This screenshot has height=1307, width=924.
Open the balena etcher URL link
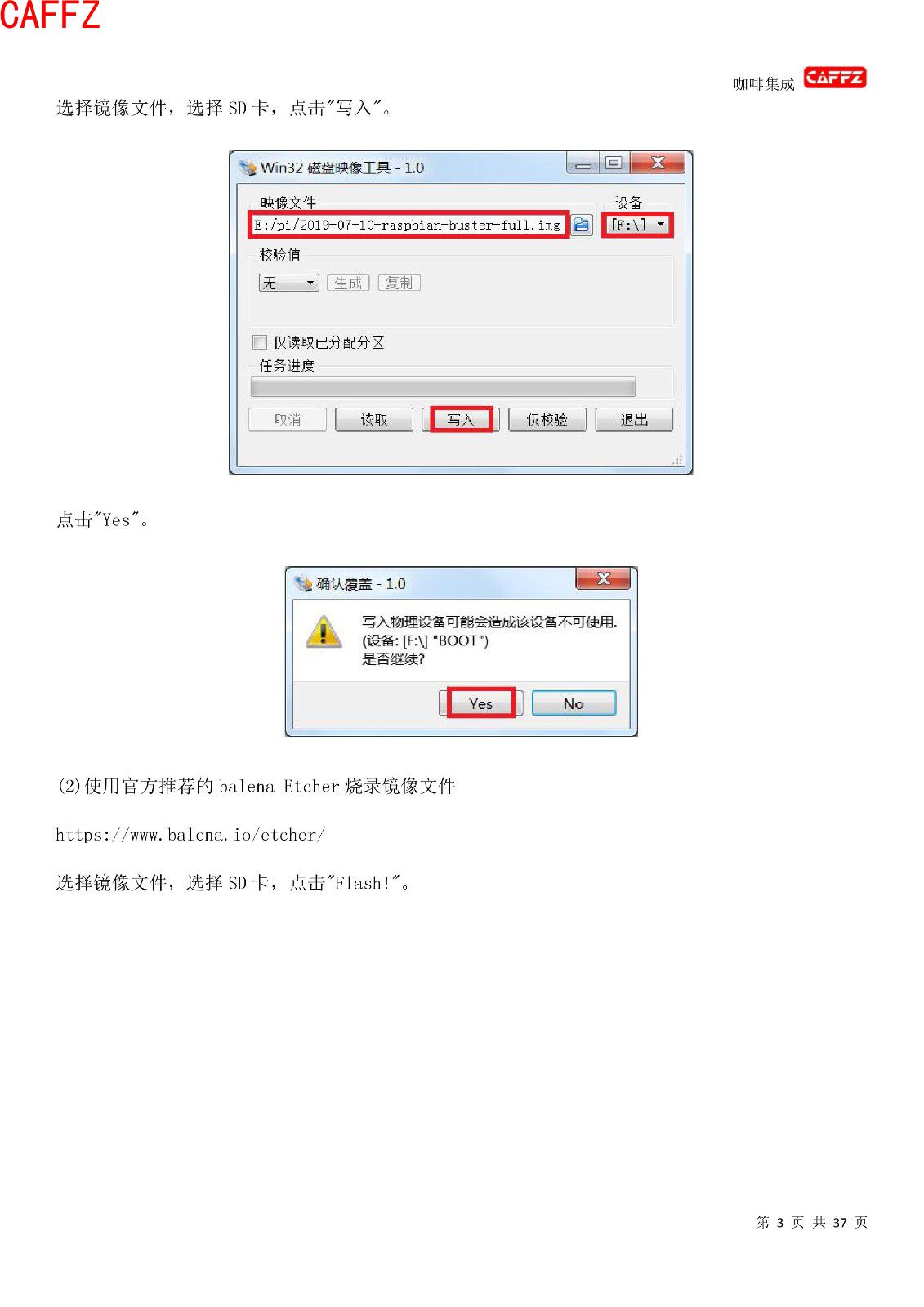point(190,835)
